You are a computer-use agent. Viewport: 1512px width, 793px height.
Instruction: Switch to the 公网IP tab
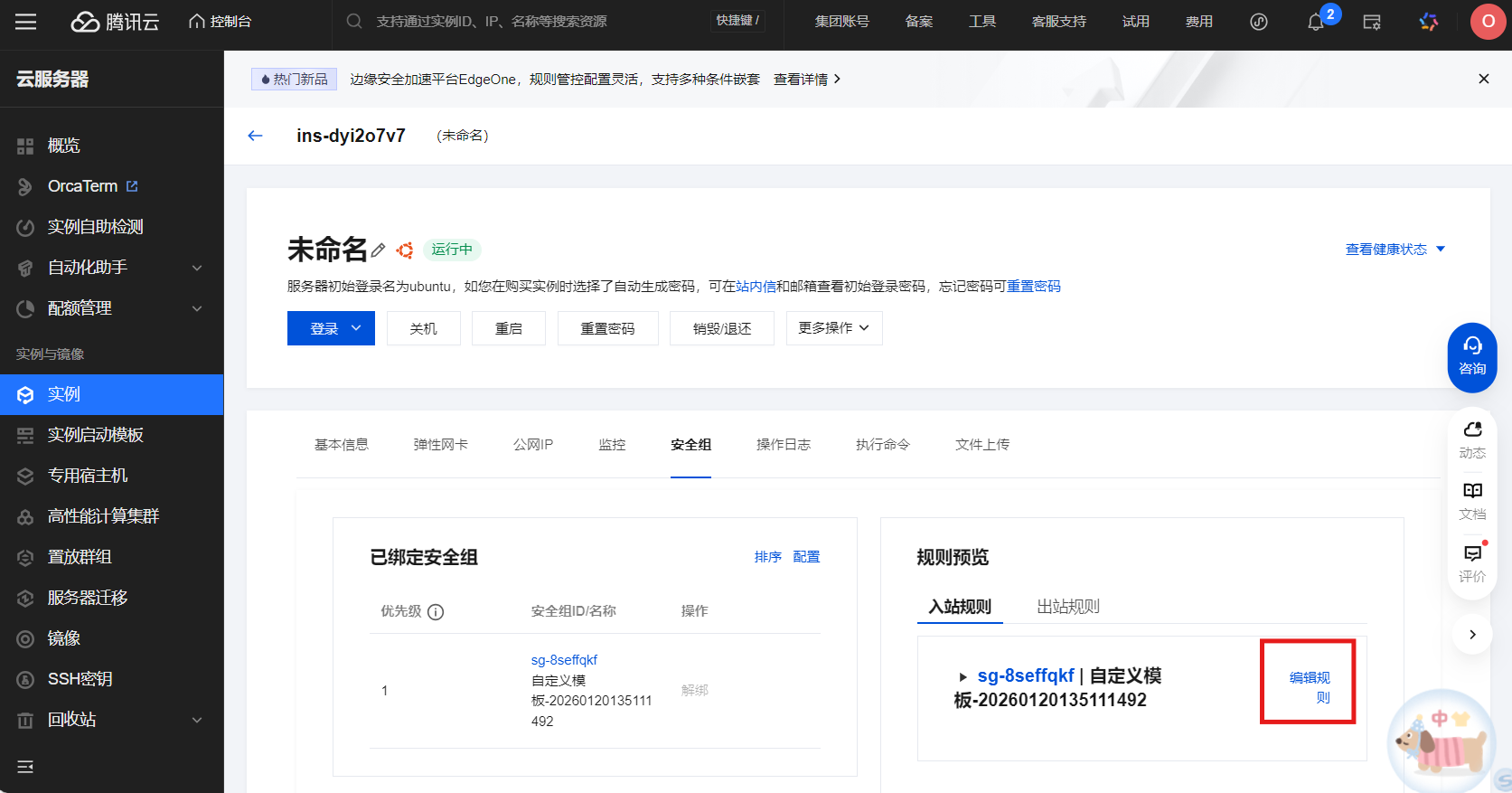(533, 445)
